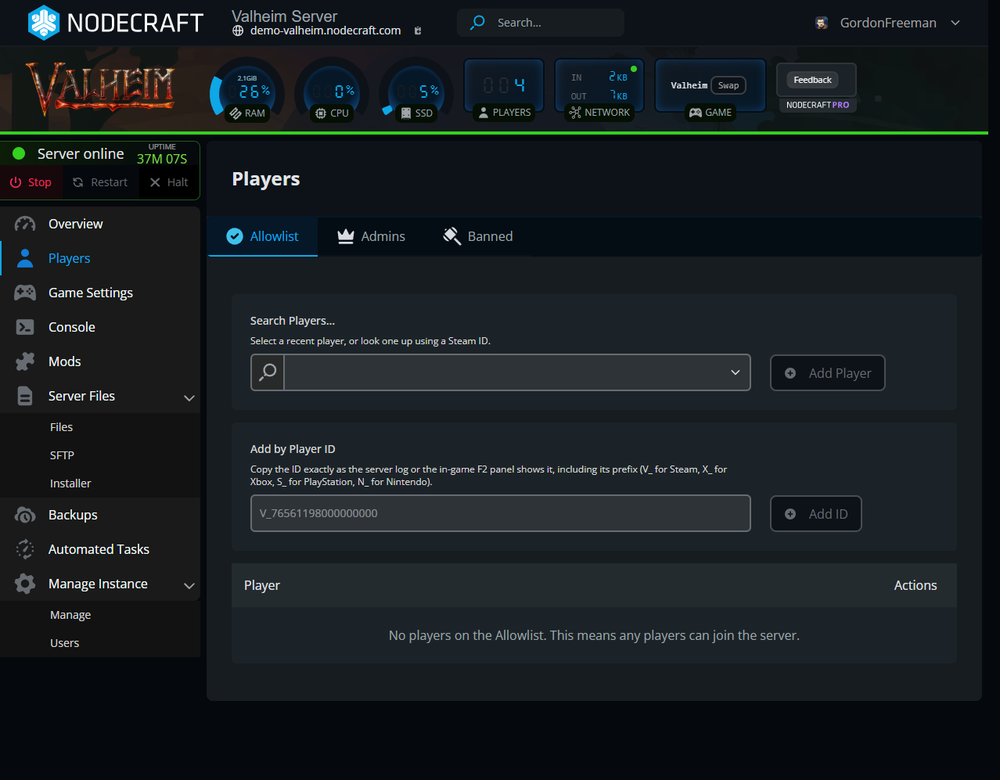Click the Admins crown icon
The height and width of the screenshot is (780, 1000).
pos(346,237)
